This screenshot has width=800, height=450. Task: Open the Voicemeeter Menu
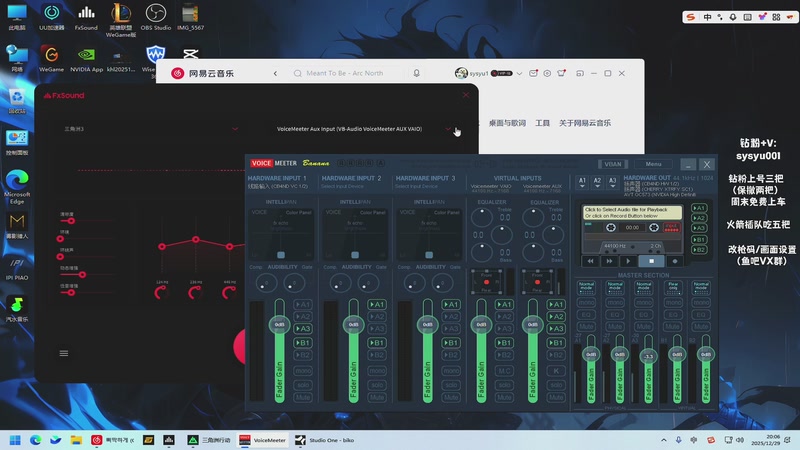[654, 164]
